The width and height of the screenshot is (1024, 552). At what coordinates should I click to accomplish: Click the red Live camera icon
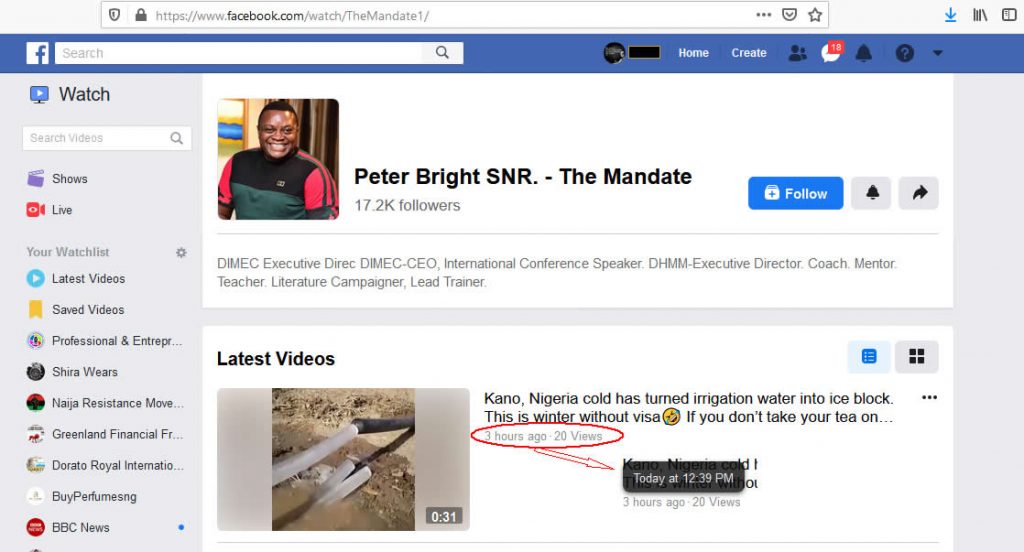click(35, 210)
